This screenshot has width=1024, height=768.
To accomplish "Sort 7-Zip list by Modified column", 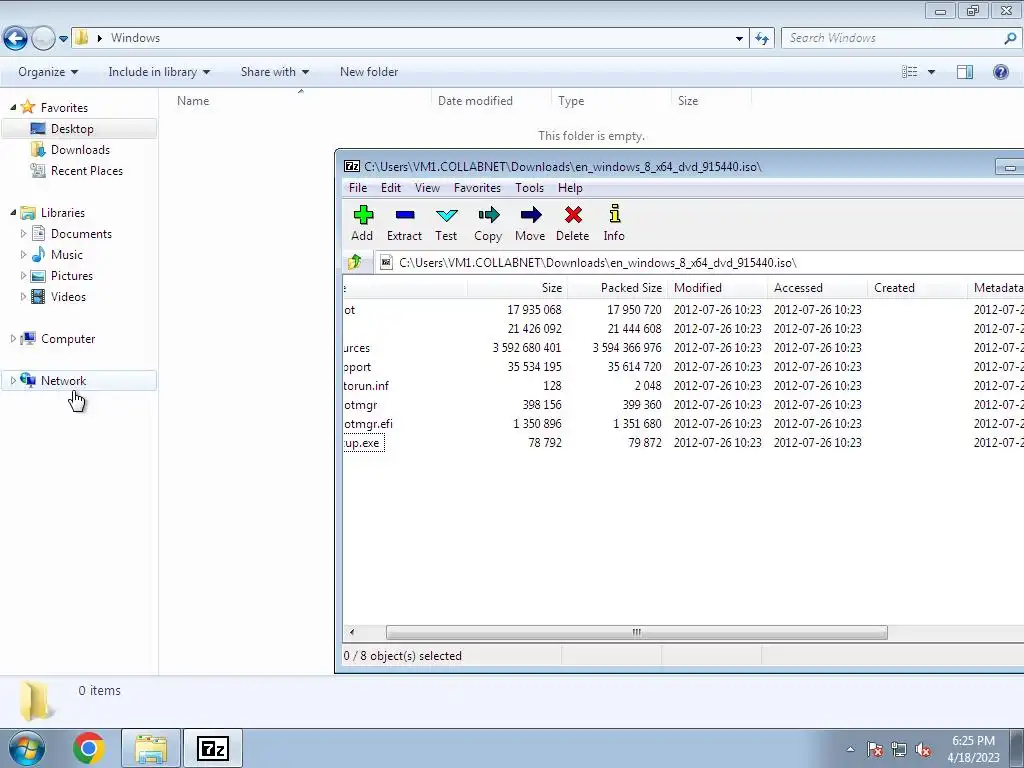I will 717,288.
